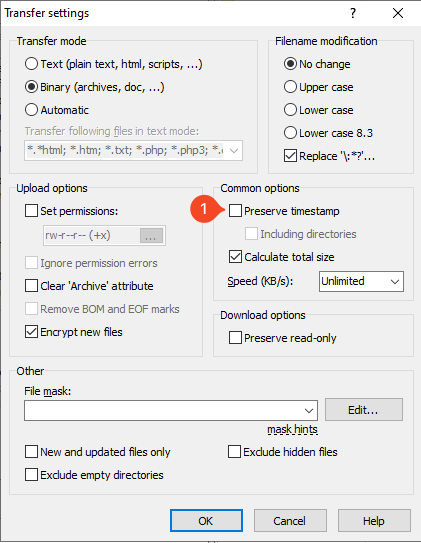
Task: Uncheck Calculate total size
Action: [x=235, y=257]
